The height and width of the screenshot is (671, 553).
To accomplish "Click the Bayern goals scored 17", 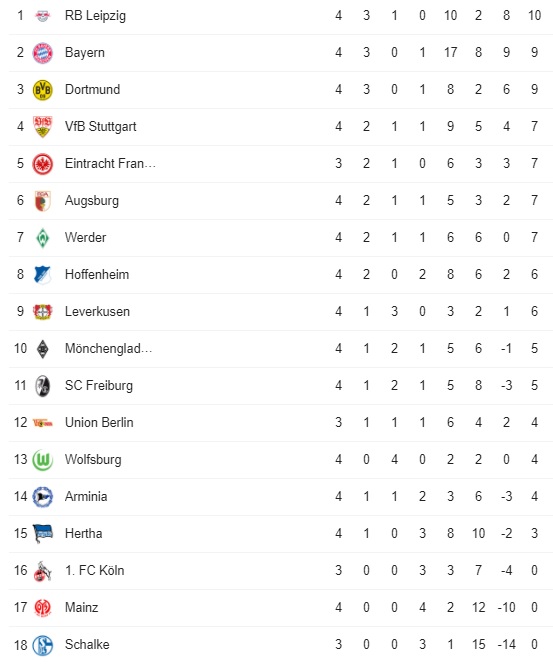I will click(450, 53).
